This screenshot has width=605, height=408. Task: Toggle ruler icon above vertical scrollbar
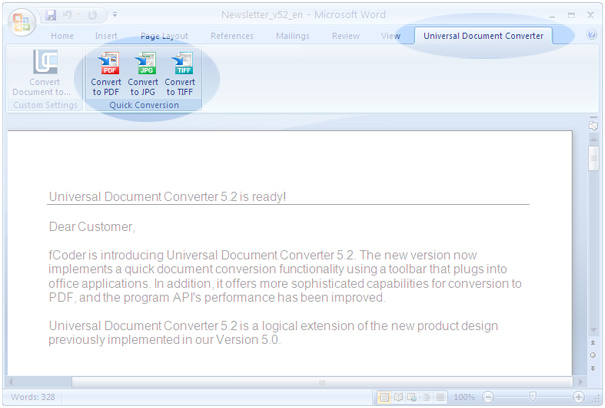pos(593,125)
